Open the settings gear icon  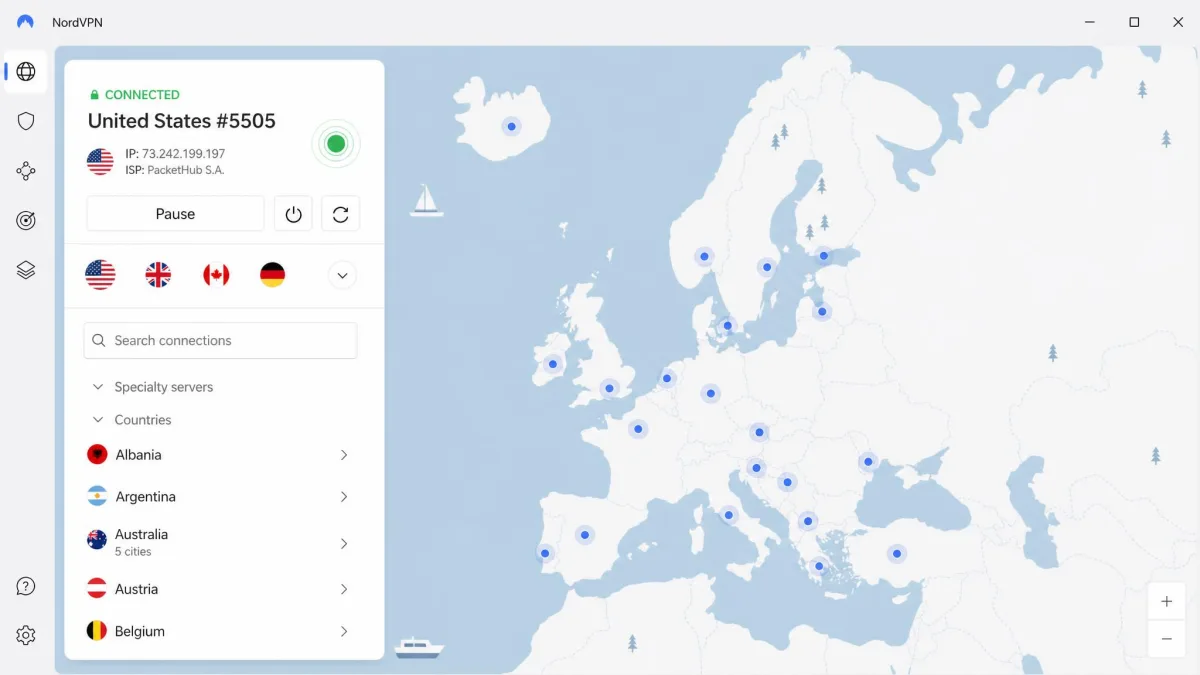(x=26, y=635)
